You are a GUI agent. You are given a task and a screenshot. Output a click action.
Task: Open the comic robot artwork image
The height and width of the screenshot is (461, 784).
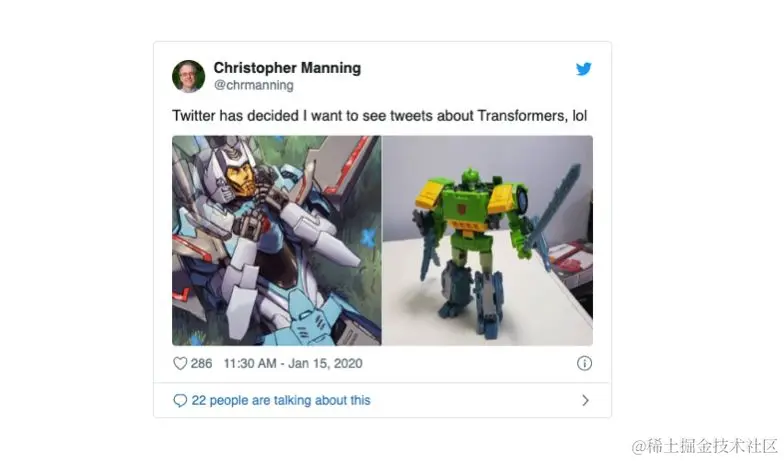[x=276, y=240]
